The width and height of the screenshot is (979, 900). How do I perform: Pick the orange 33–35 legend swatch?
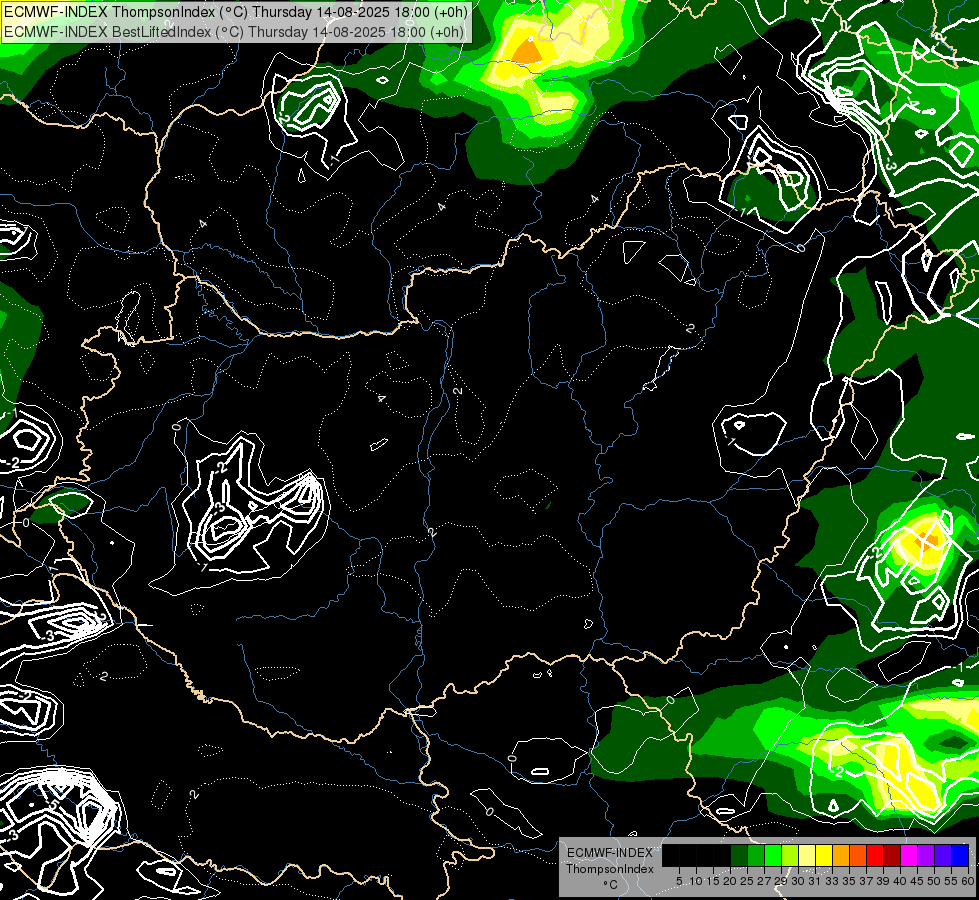tap(841, 855)
